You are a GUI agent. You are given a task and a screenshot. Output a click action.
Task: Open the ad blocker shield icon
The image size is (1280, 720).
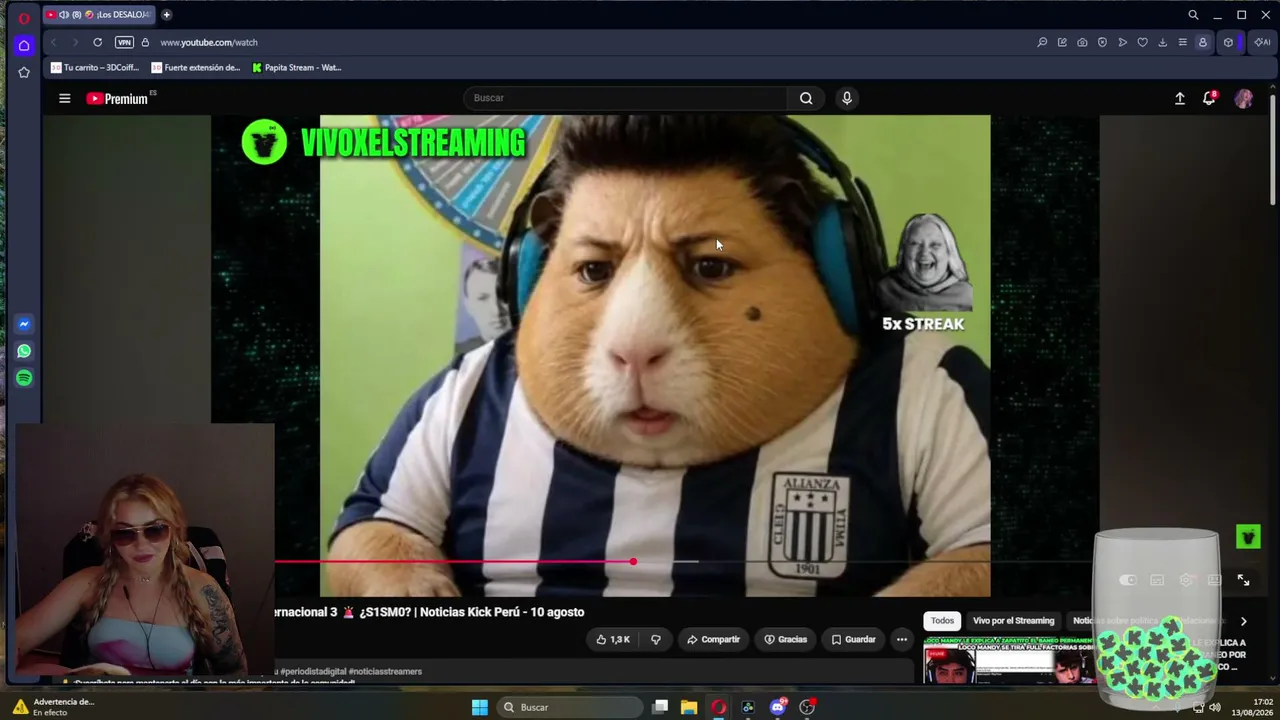coord(1102,42)
